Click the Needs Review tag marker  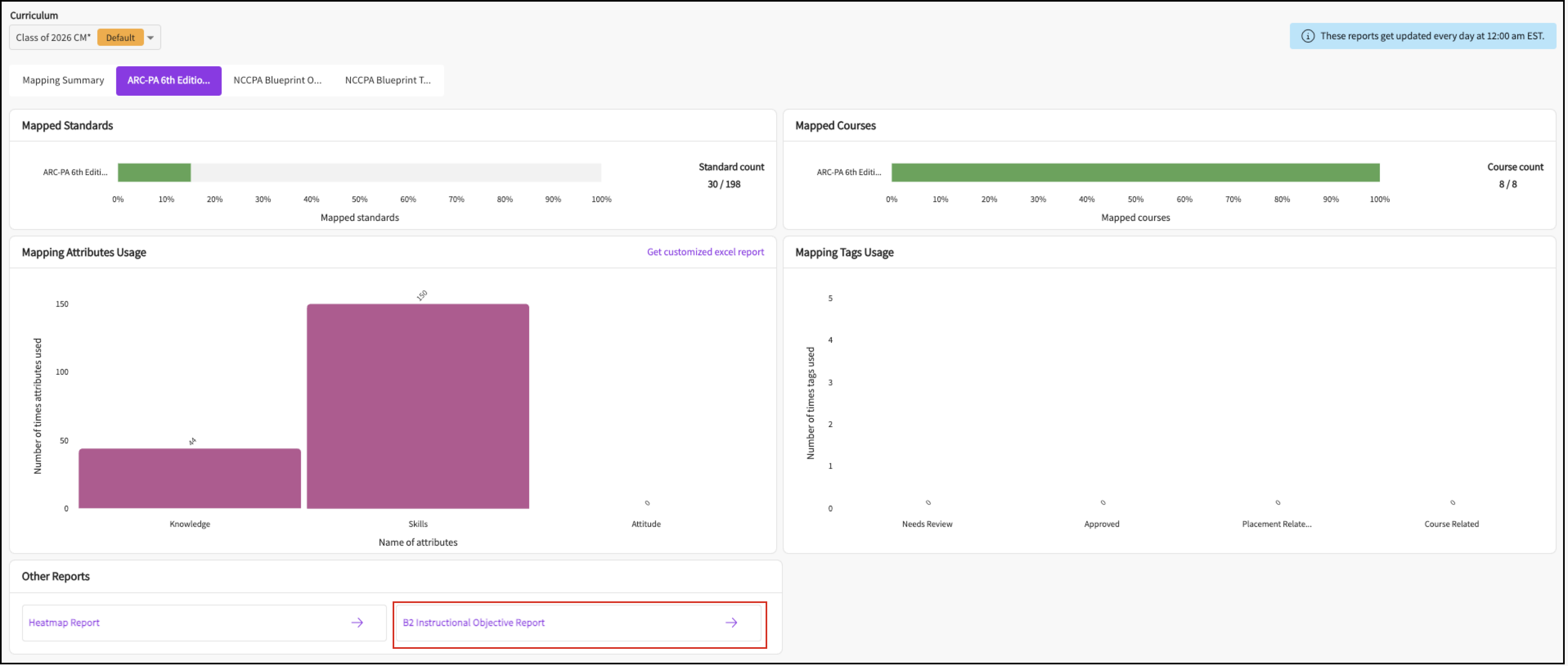pyautogui.click(x=928, y=503)
